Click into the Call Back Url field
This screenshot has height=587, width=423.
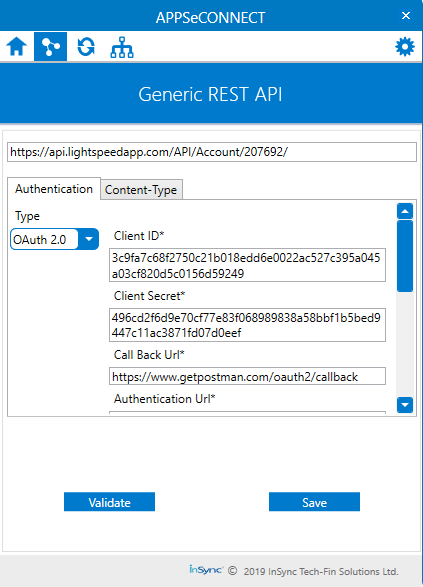click(247, 376)
